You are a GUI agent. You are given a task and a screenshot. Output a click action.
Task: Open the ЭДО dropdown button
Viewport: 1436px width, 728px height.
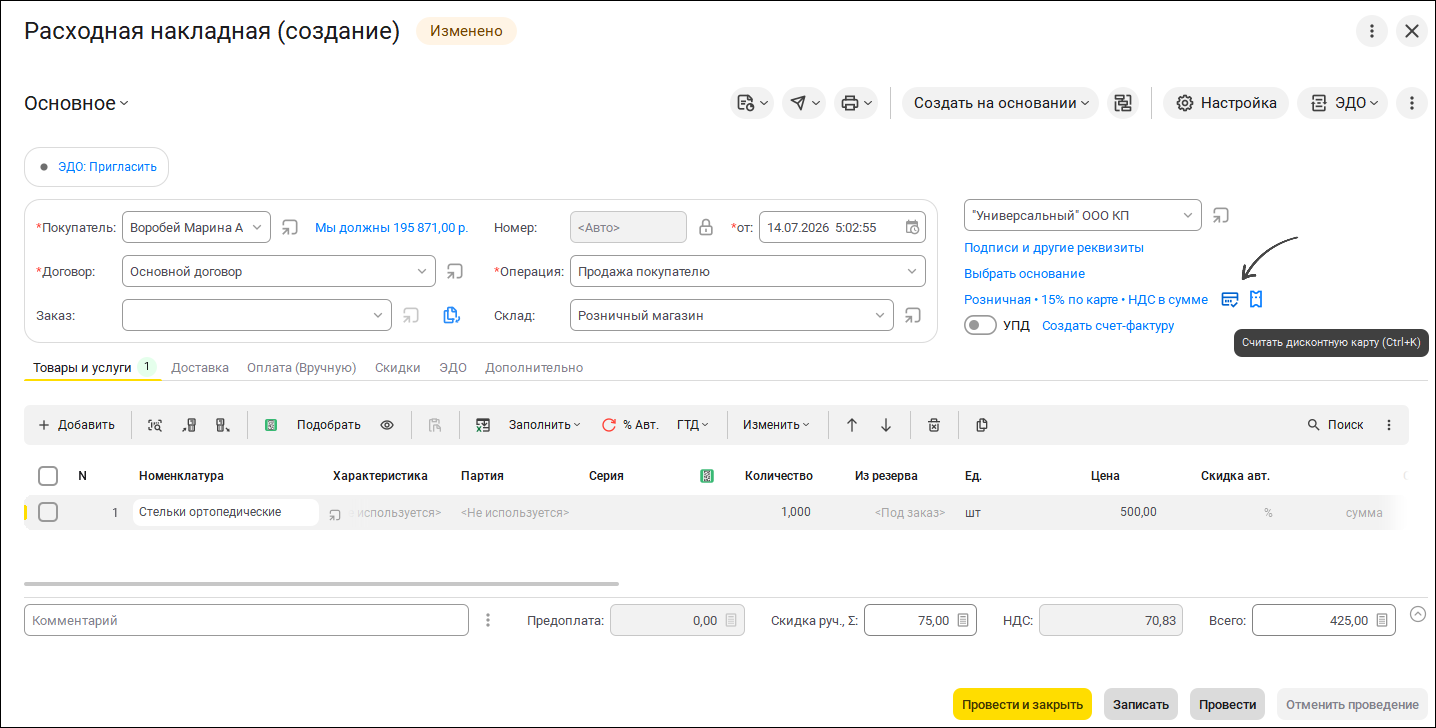(1342, 103)
